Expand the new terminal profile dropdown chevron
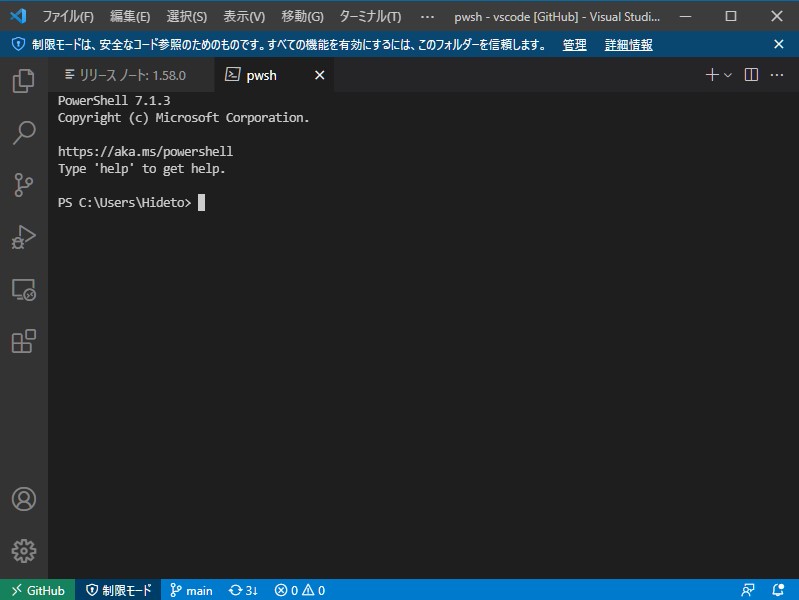The image size is (799, 600). (728, 75)
